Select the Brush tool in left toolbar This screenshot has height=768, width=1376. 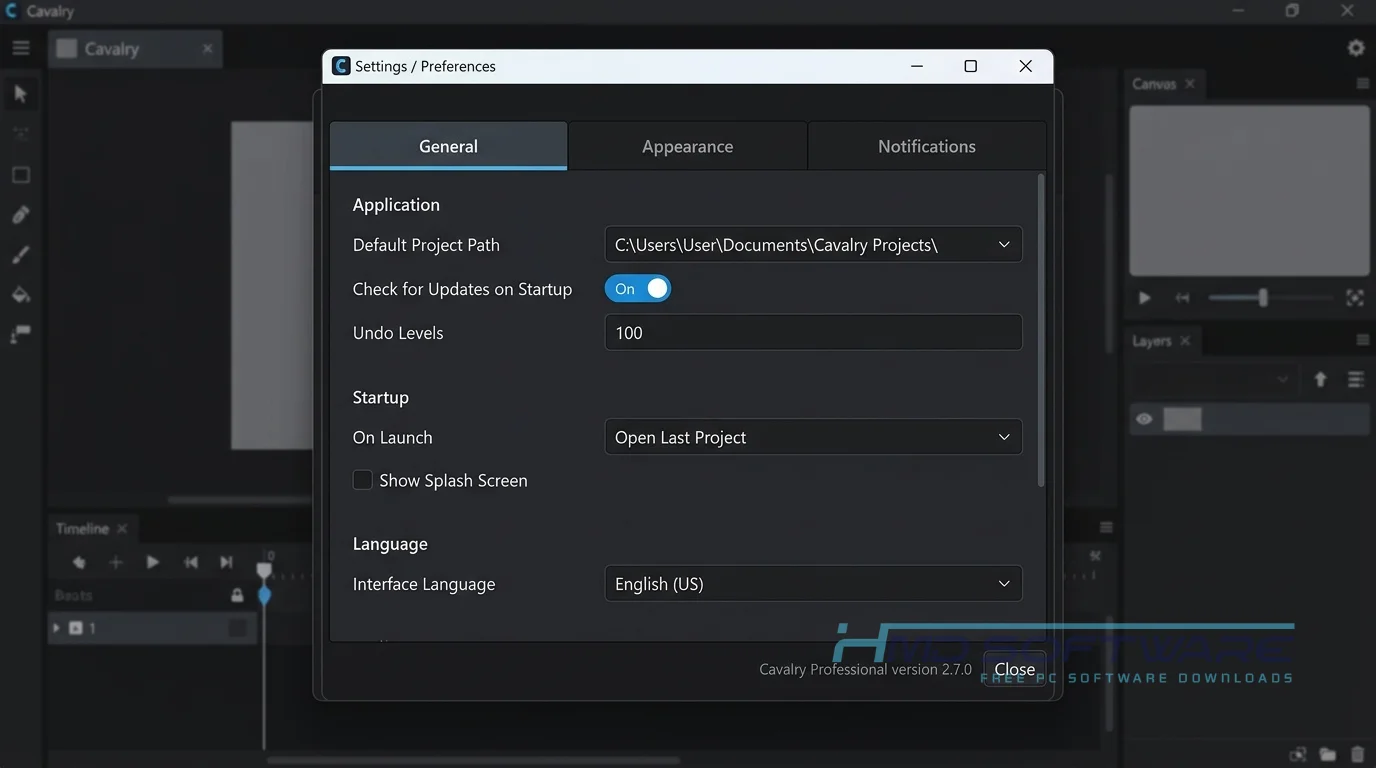tap(20, 255)
